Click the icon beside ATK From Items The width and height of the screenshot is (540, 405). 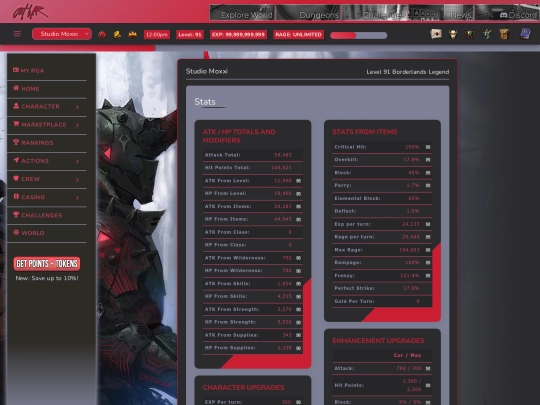point(299,207)
